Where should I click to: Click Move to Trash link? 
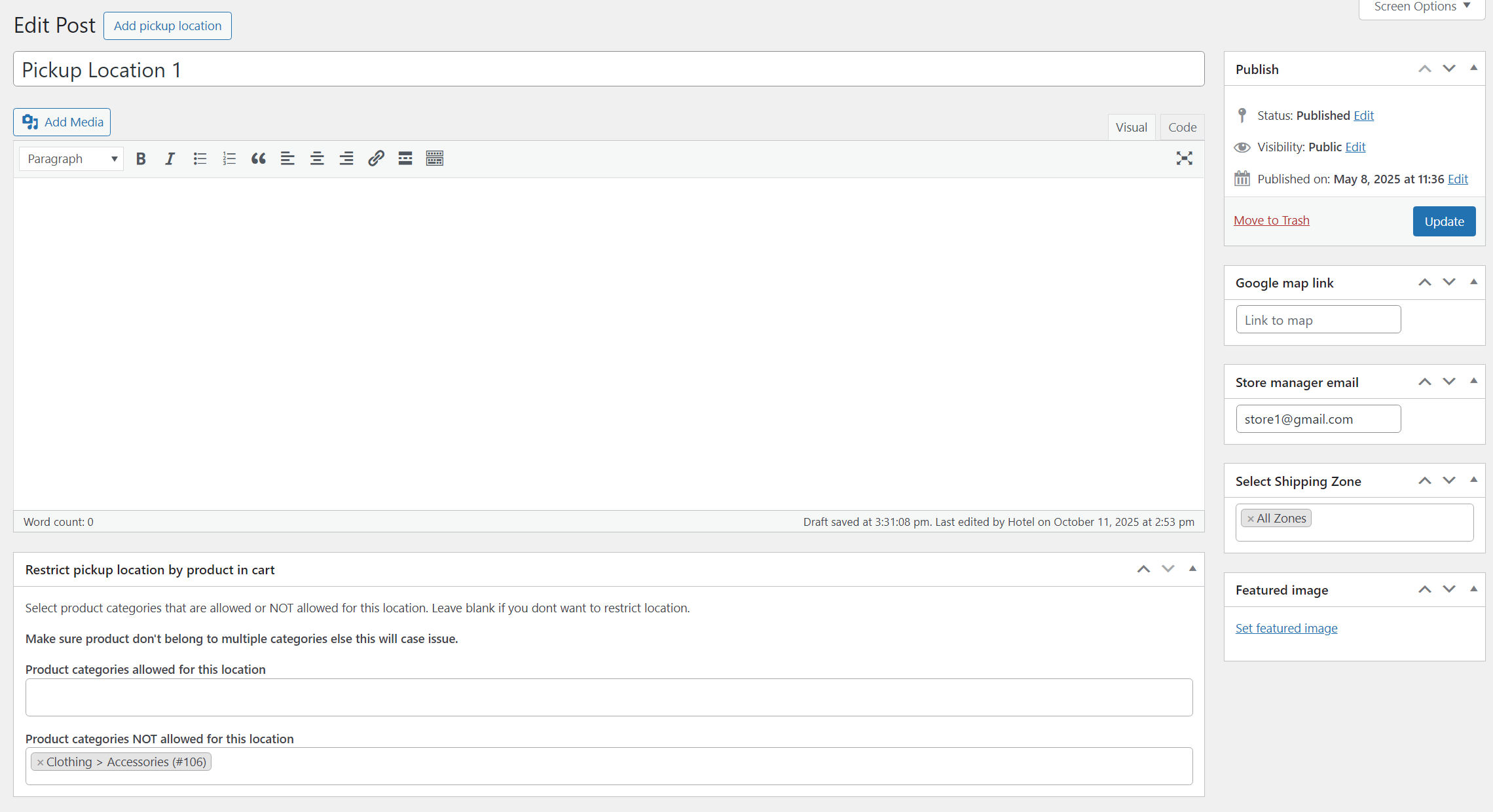click(x=1271, y=221)
